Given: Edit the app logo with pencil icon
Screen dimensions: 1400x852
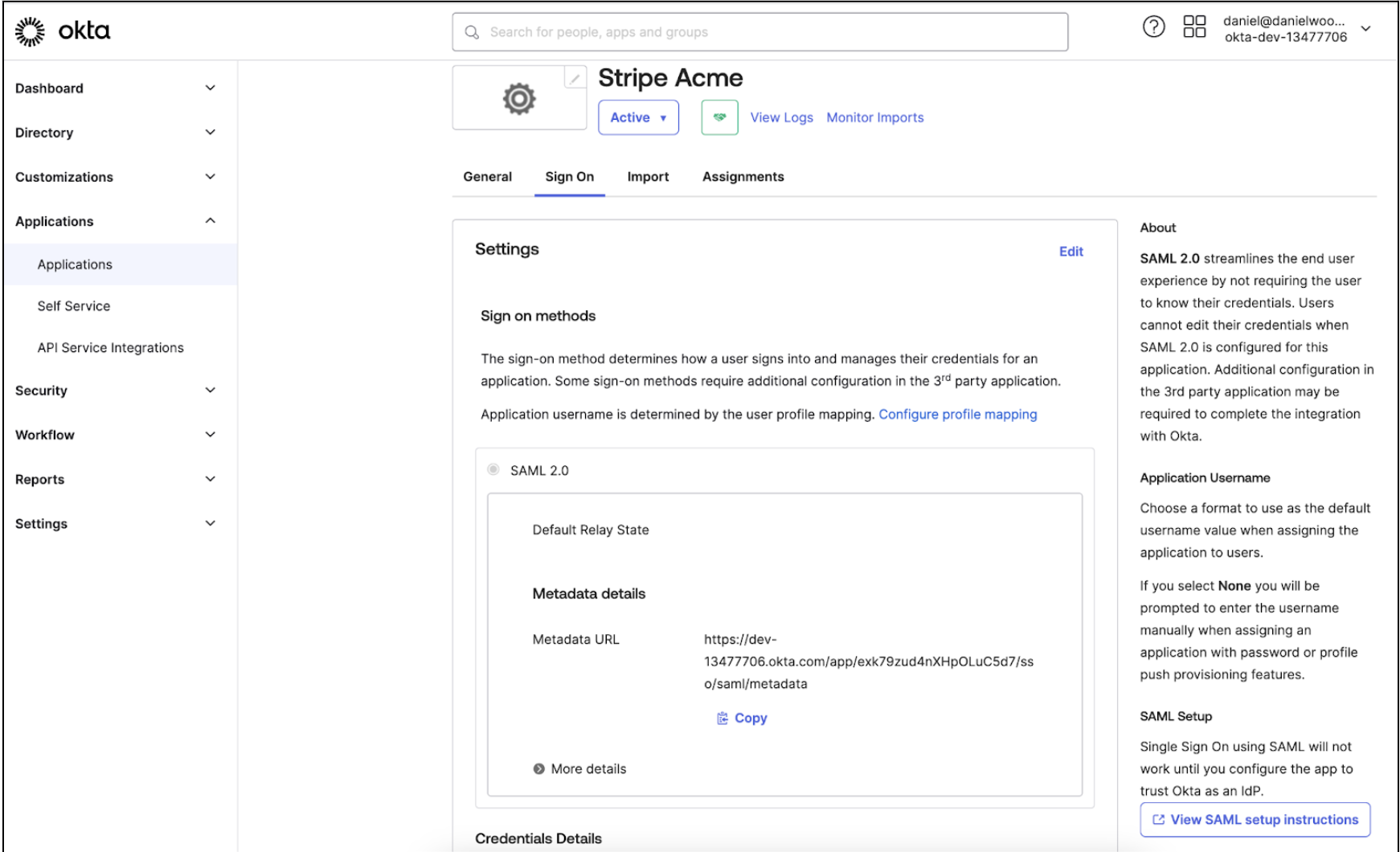Looking at the screenshot, I should point(575,78).
